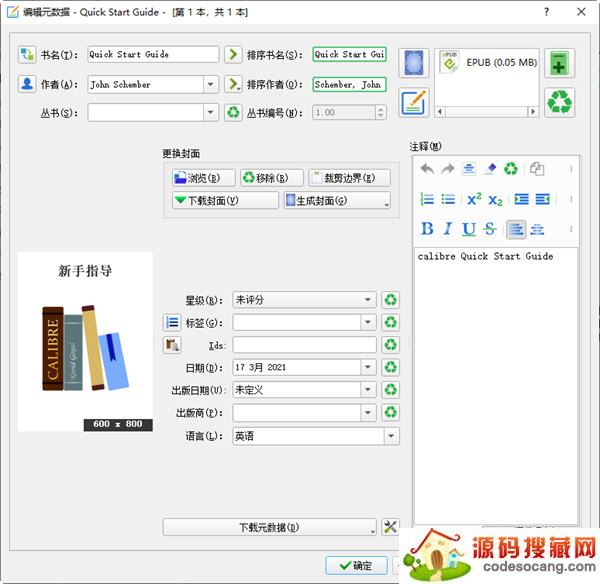Image resolution: width=600 pixels, height=584 pixels.
Task: Click the title sort field
Action: (x=349, y=54)
